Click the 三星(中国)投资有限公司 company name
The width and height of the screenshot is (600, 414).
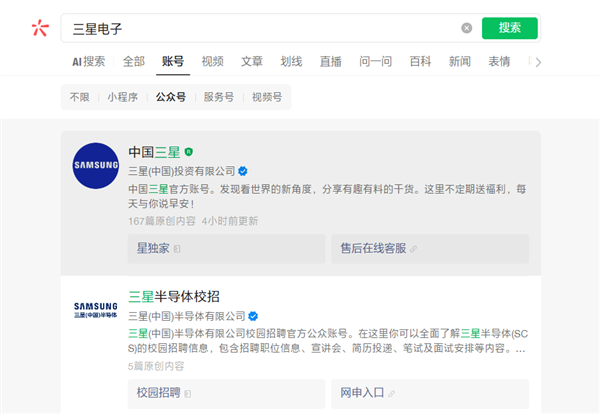coord(182,171)
